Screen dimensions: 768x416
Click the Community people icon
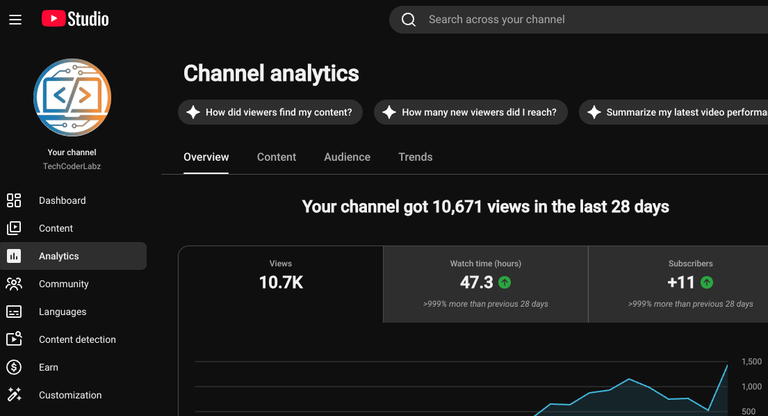[x=14, y=284]
